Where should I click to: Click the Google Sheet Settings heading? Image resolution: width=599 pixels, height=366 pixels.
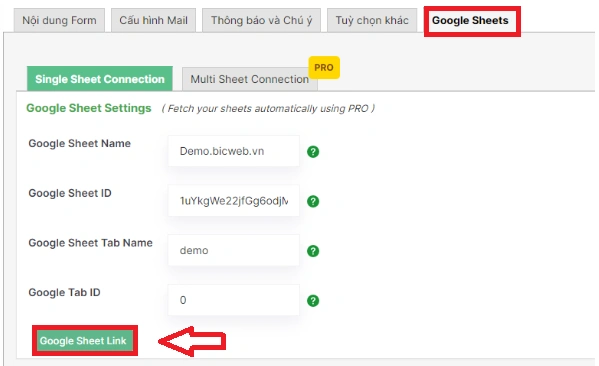[x=89, y=108]
